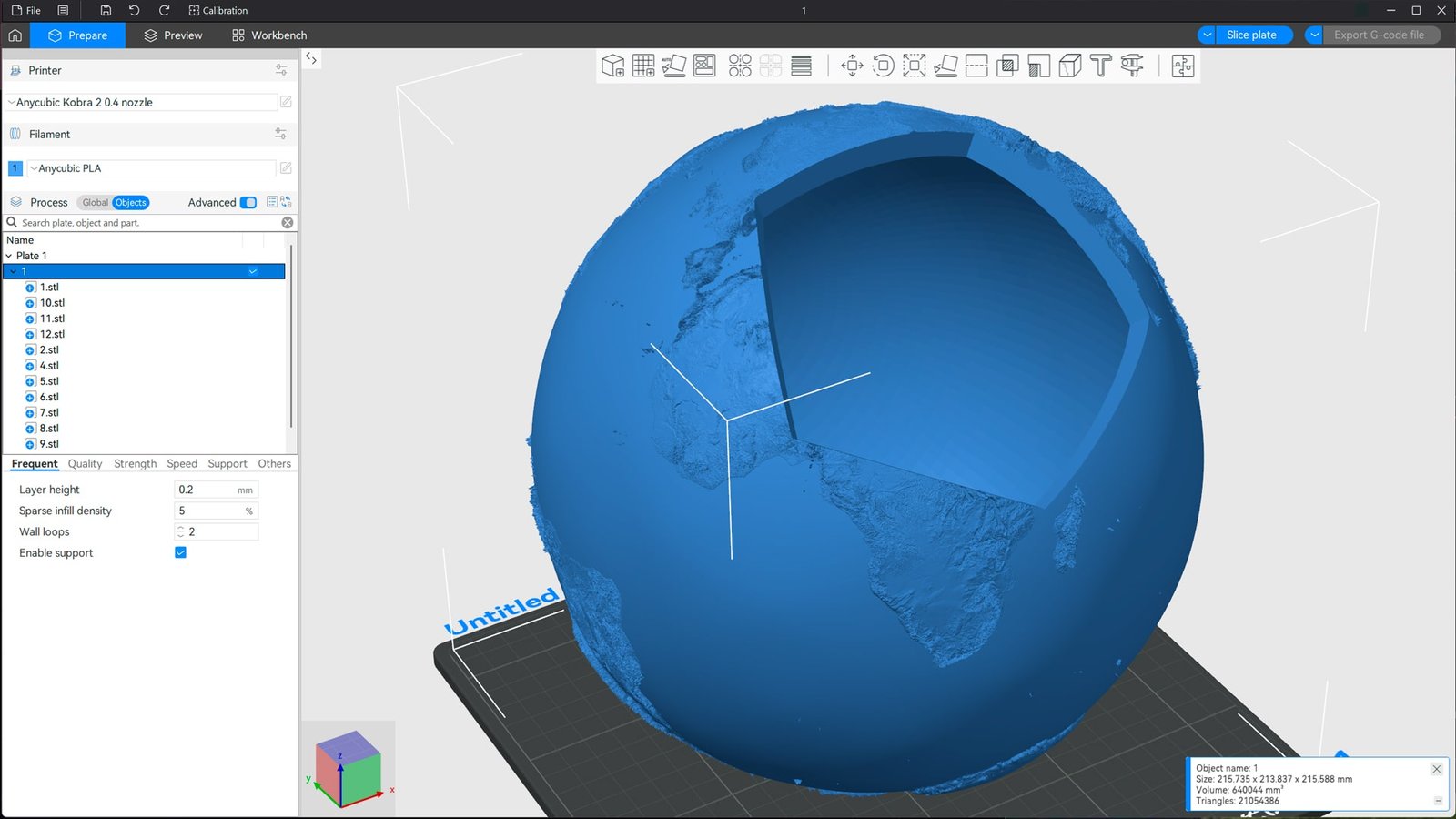1456x819 pixels.
Task: Click the Add plate grid icon
Action: [643, 66]
